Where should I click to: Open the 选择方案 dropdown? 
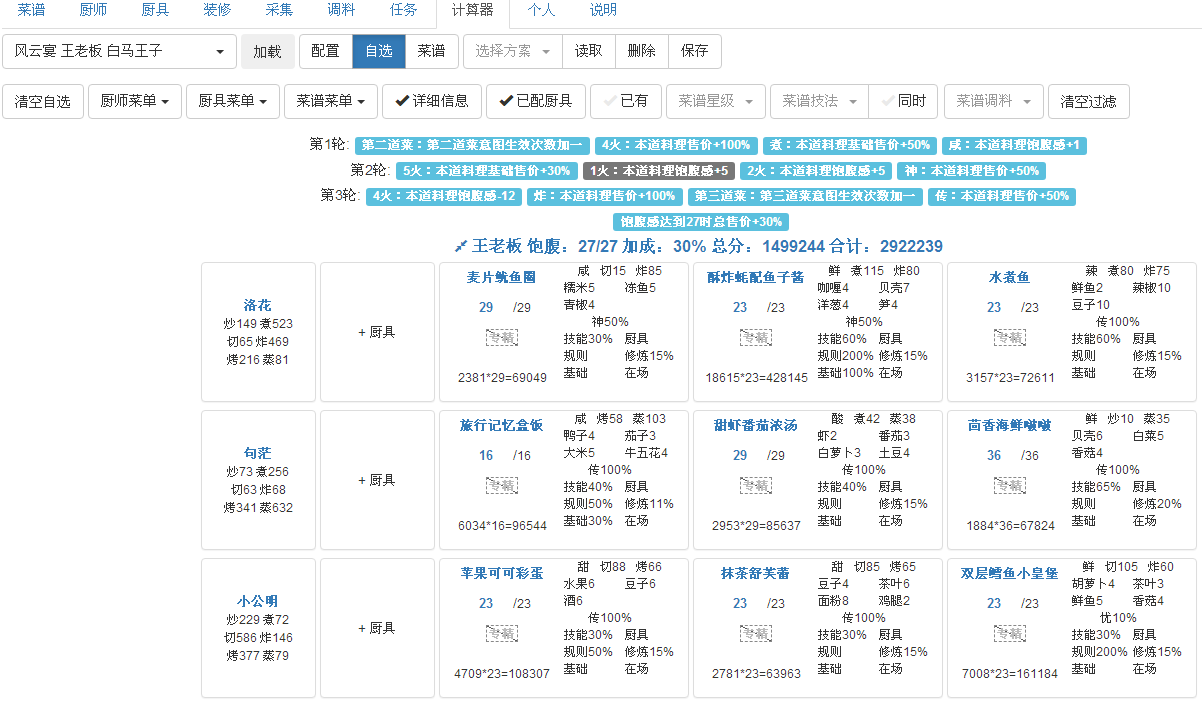tap(512, 52)
